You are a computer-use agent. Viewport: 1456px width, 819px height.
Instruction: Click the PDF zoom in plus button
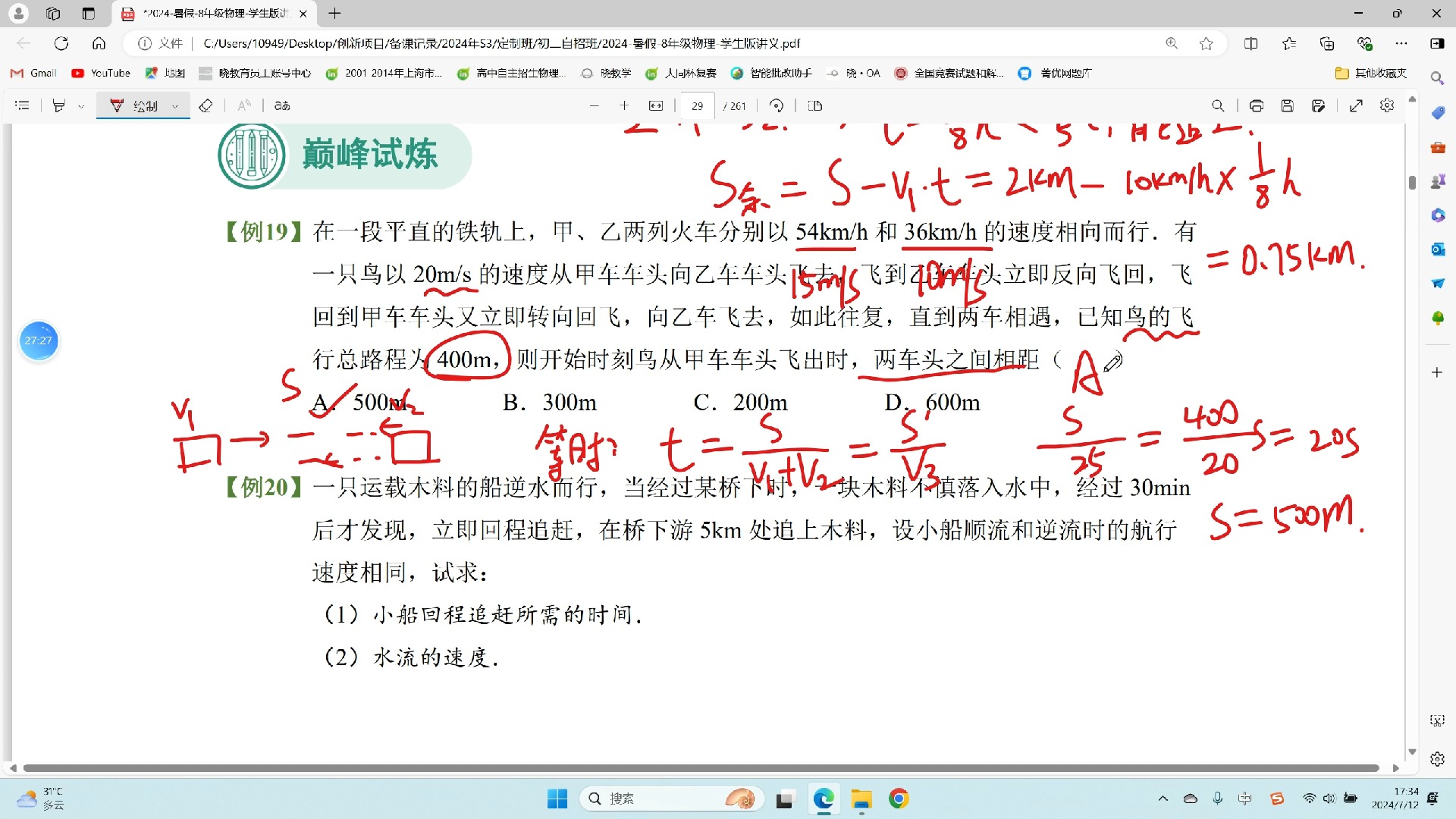(624, 106)
